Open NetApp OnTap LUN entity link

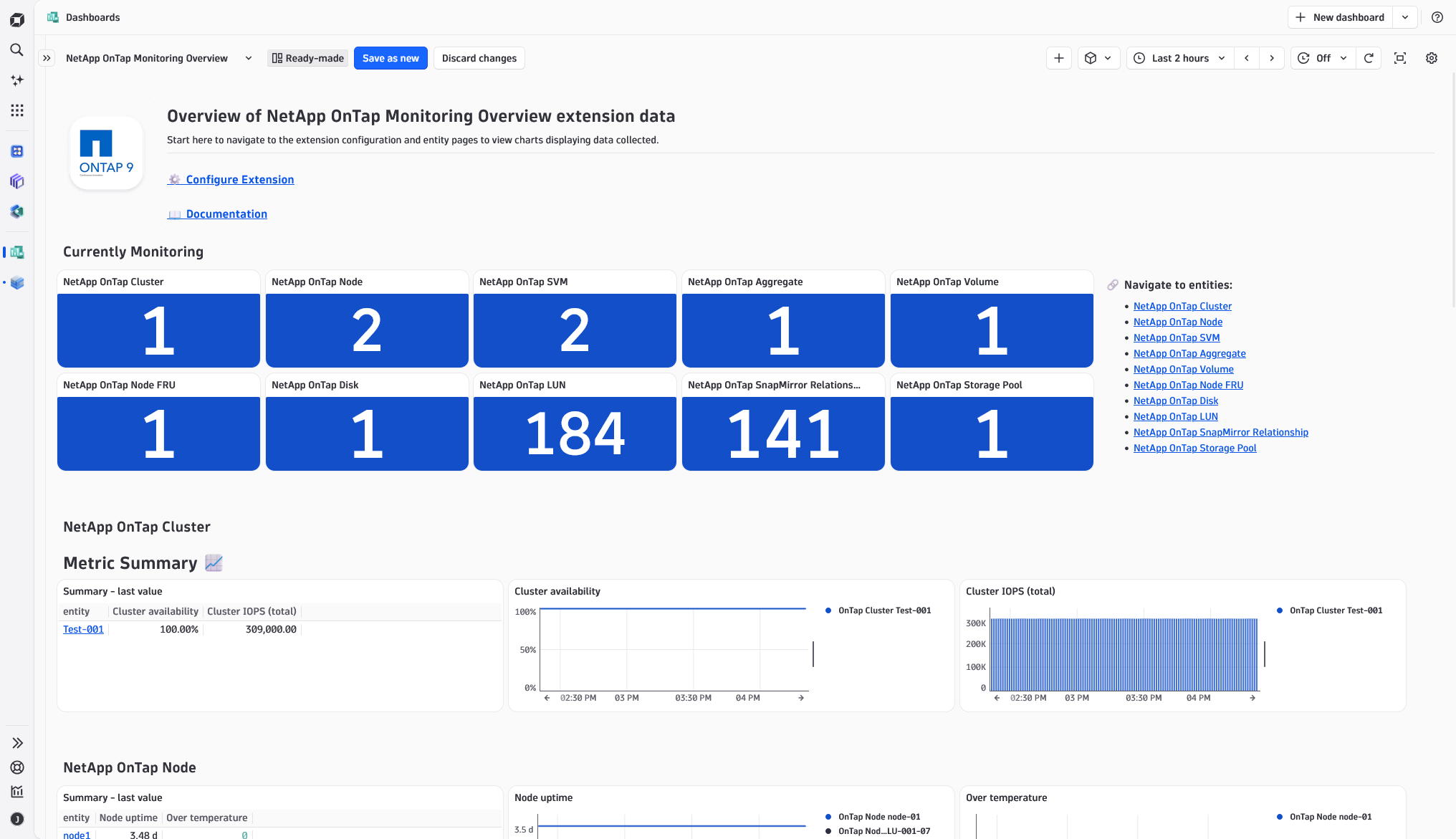[1176, 416]
